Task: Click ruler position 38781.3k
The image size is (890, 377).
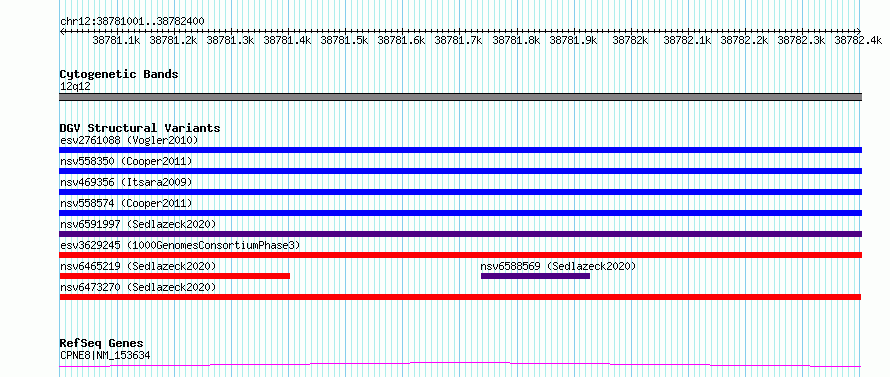Action: 230,40
